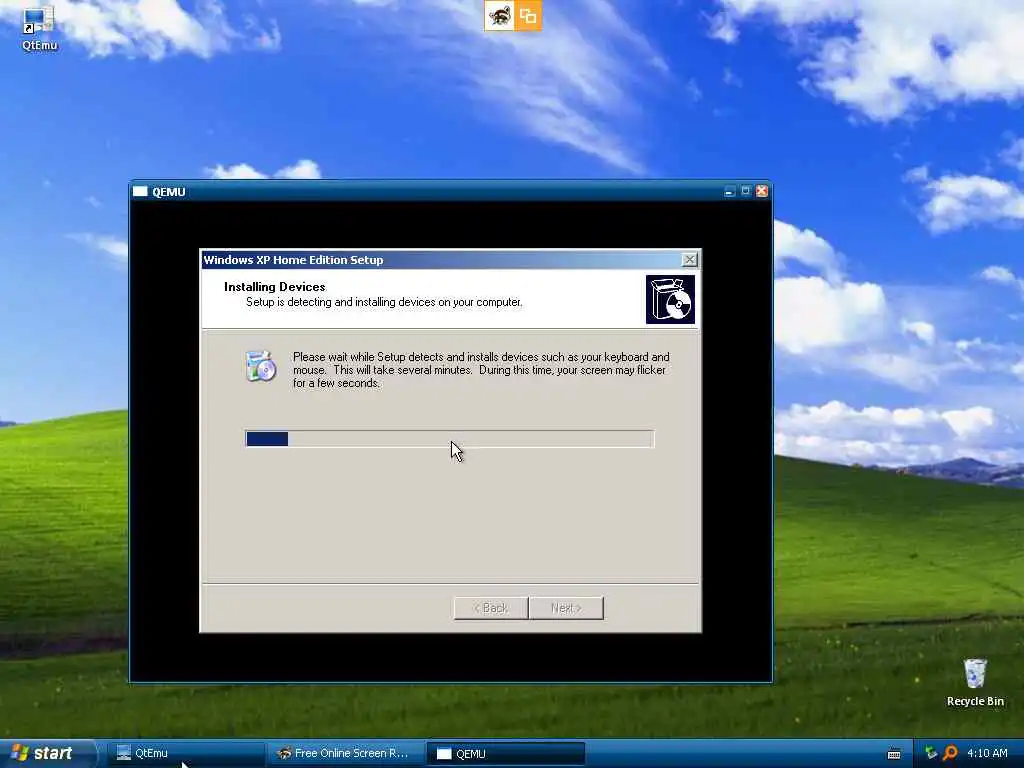
Task: Click the keyboard icon in the taskbar
Action: tap(894, 754)
